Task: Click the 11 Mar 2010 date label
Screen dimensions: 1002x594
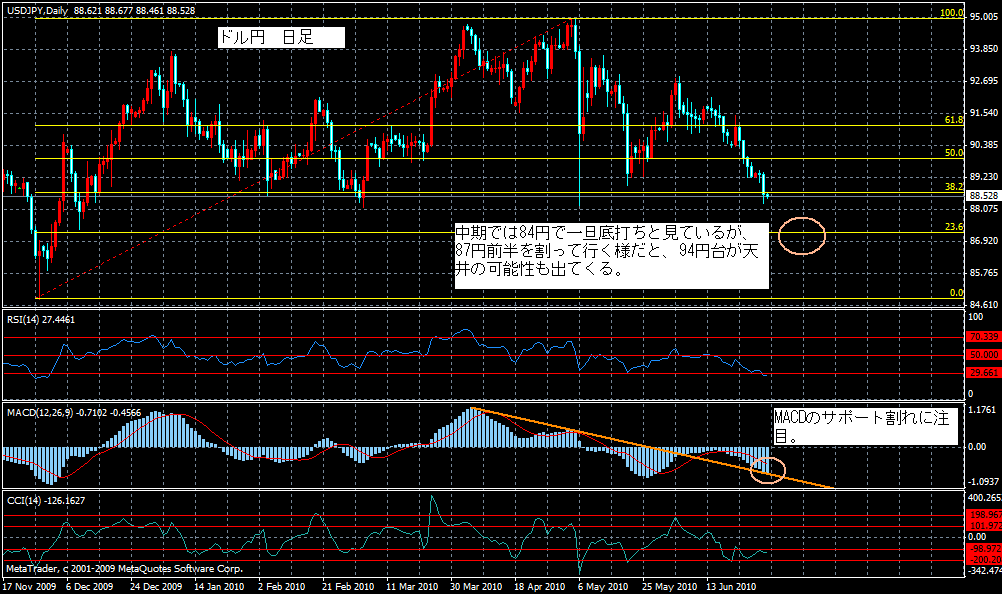Action: (x=412, y=586)
